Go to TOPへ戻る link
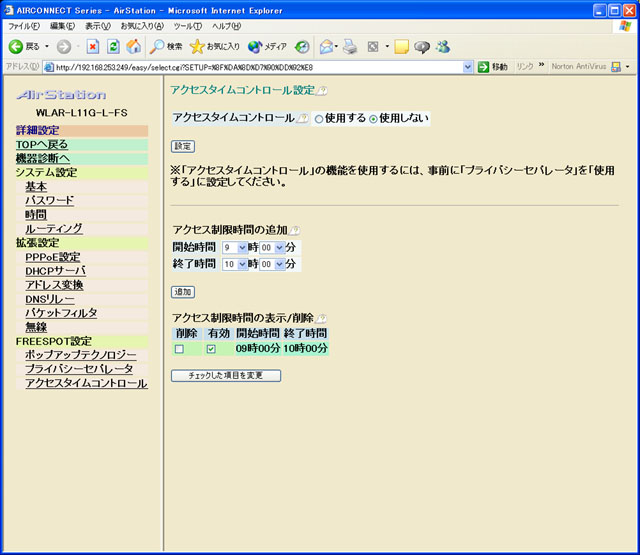This screenshot has height=555, width=640. point(42,145)
